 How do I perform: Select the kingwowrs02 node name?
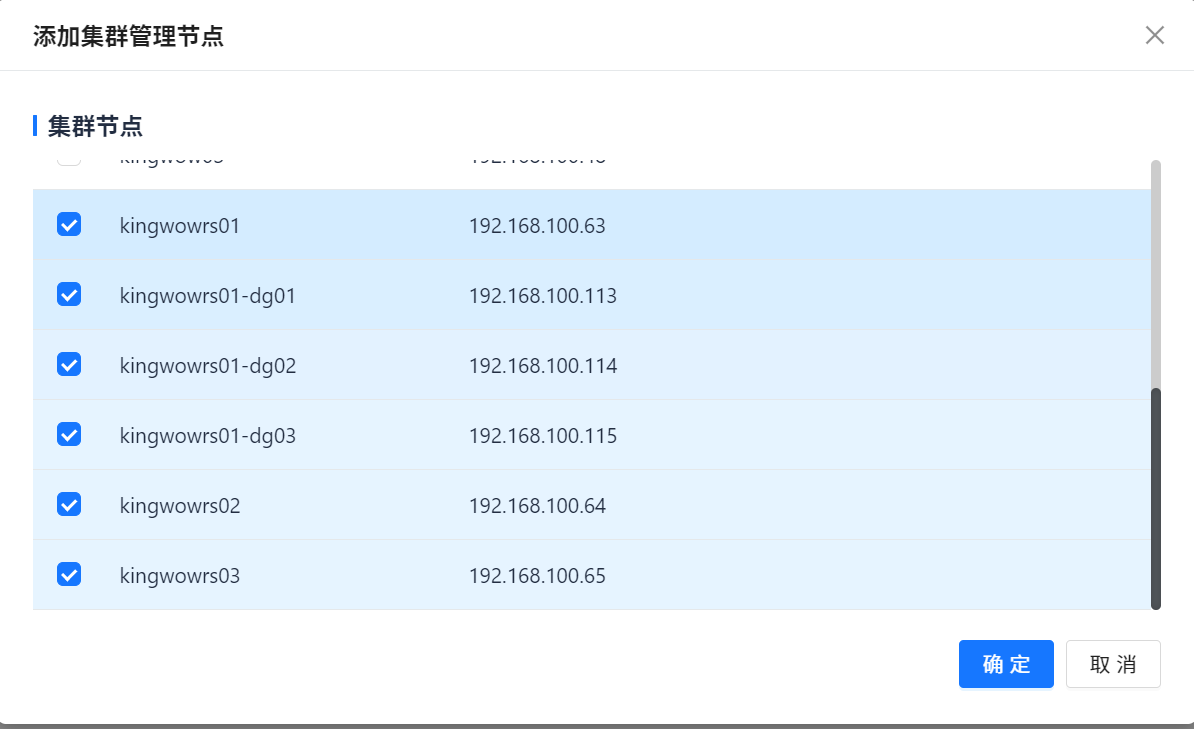(x=180, y=506)
